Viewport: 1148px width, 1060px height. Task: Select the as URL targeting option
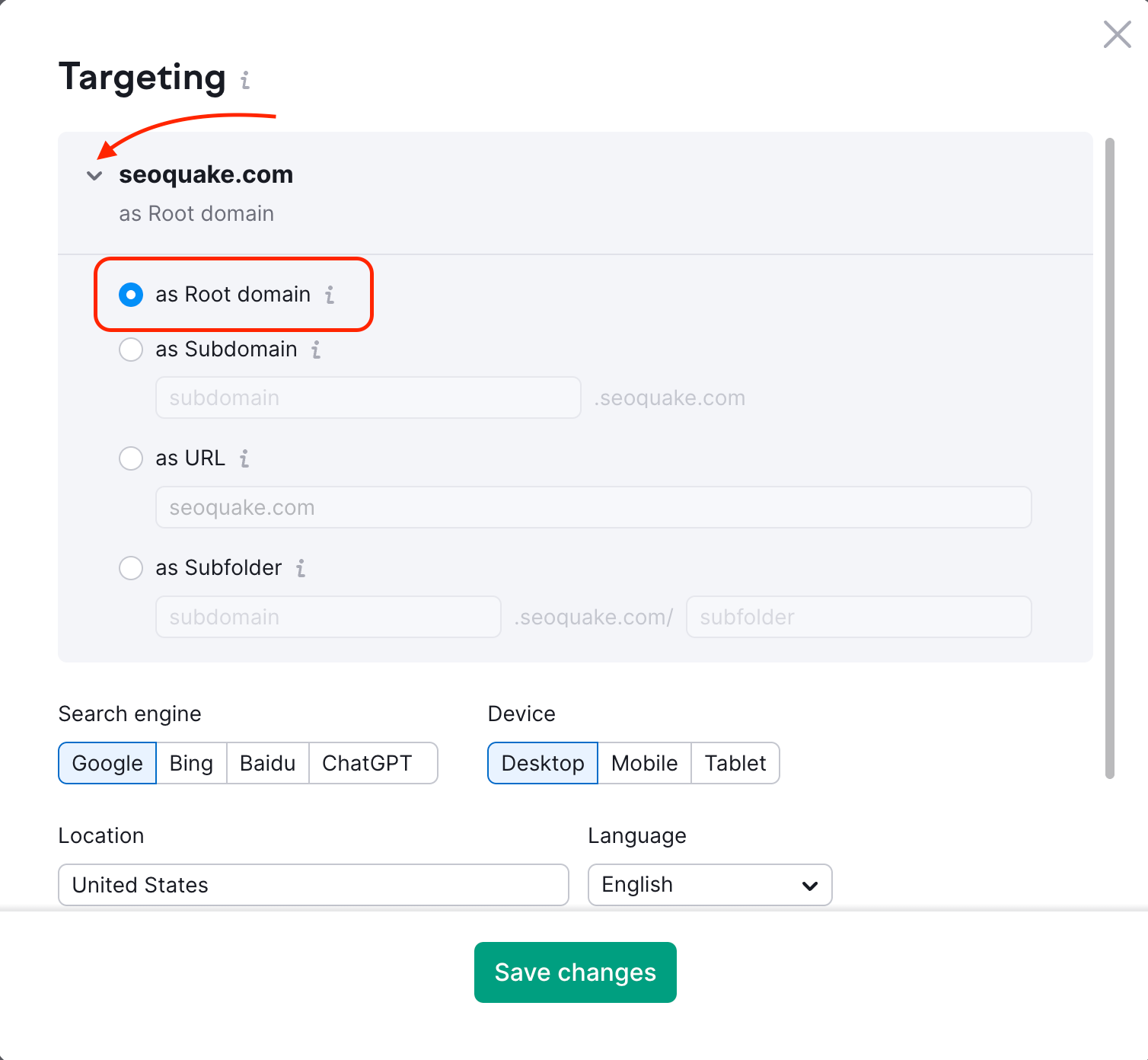131,458
